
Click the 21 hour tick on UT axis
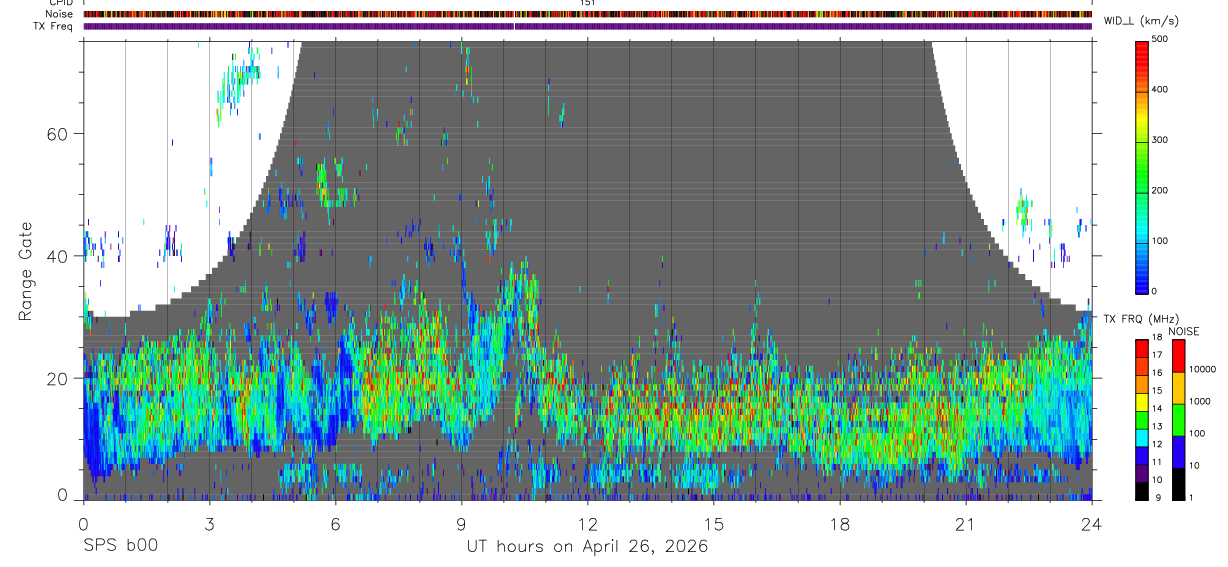click(x=966, y=523)
